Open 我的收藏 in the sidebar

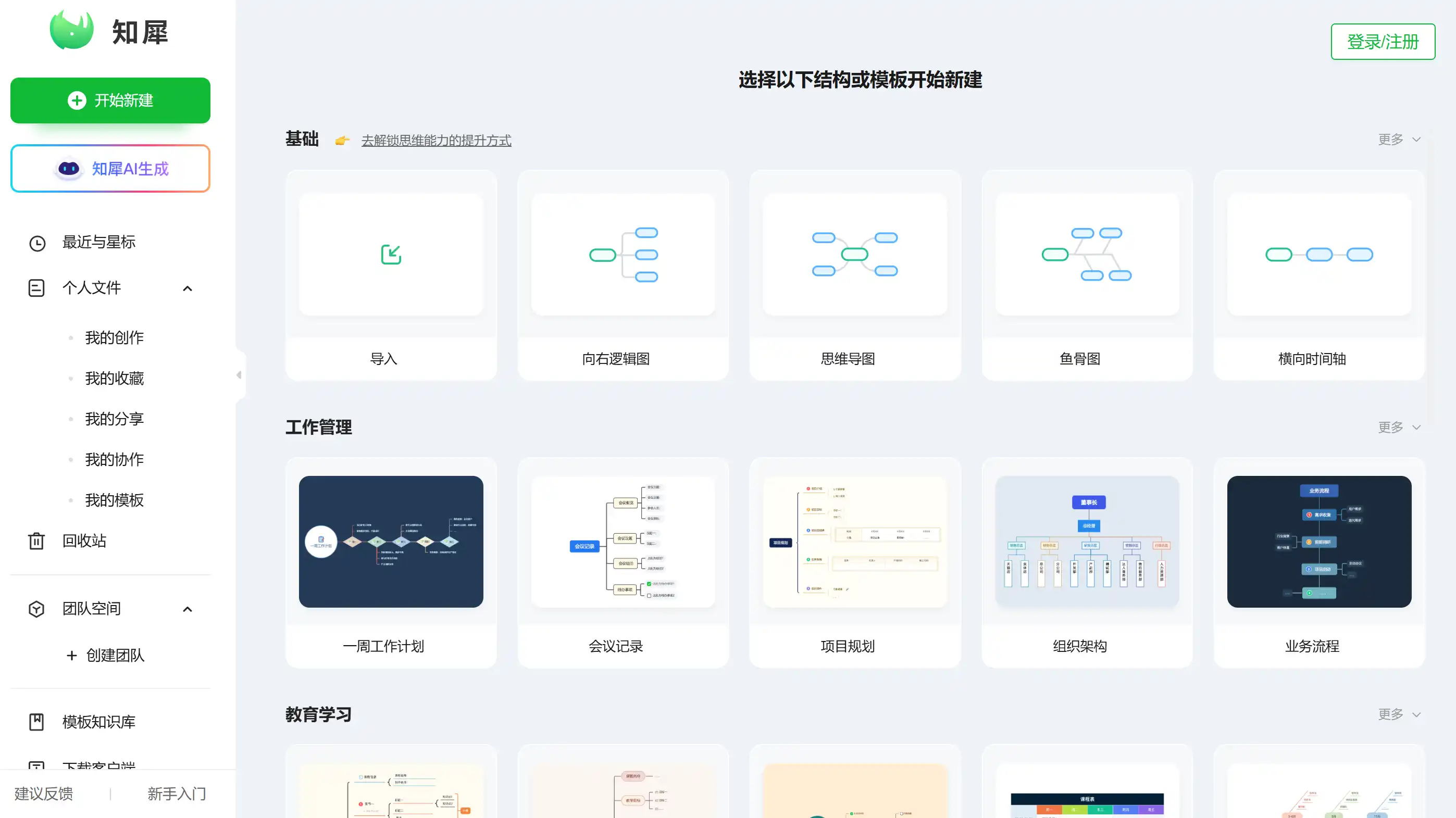[114, 379]
